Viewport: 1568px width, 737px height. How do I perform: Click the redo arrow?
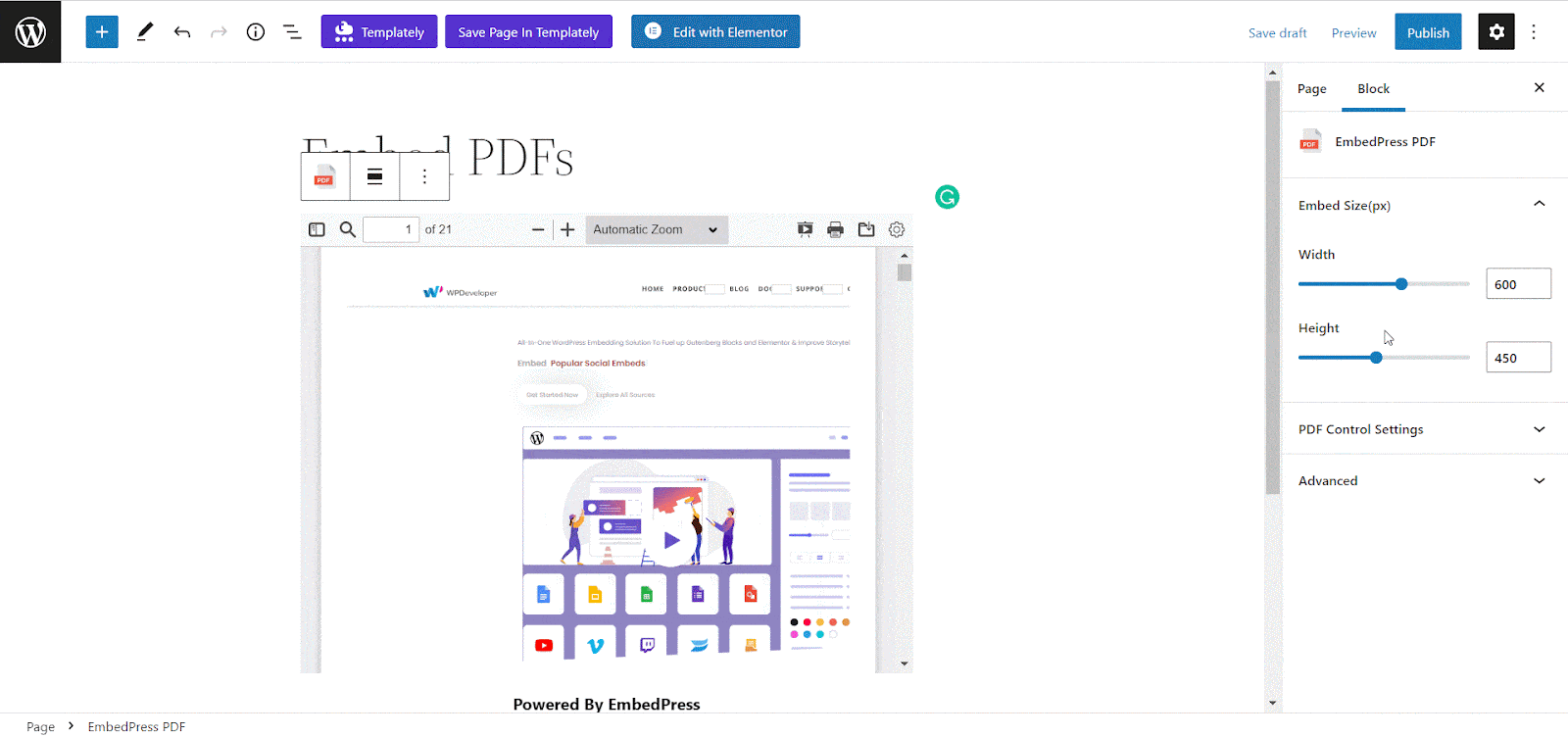219,31
